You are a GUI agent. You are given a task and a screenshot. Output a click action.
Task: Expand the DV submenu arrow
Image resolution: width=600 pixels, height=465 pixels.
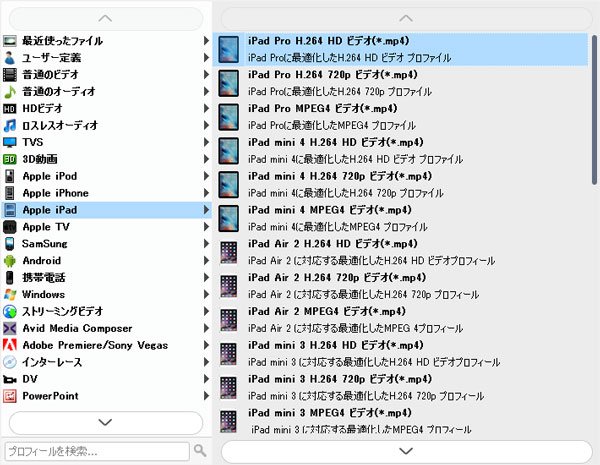(x=206, y=379)
